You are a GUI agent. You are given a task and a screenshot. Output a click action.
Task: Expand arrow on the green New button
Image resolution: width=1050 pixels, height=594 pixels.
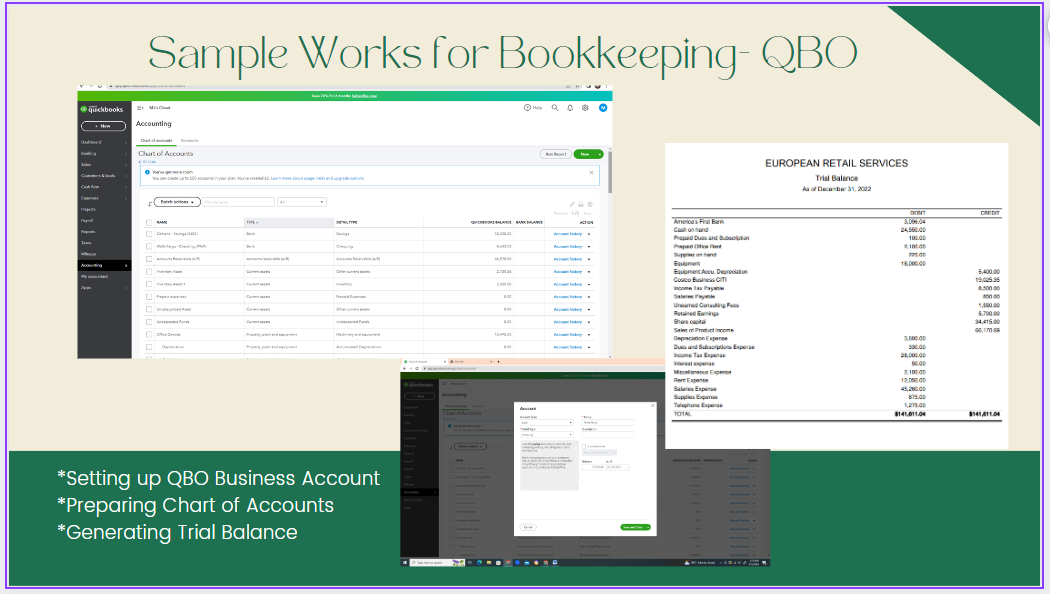(x=599, y=154)
